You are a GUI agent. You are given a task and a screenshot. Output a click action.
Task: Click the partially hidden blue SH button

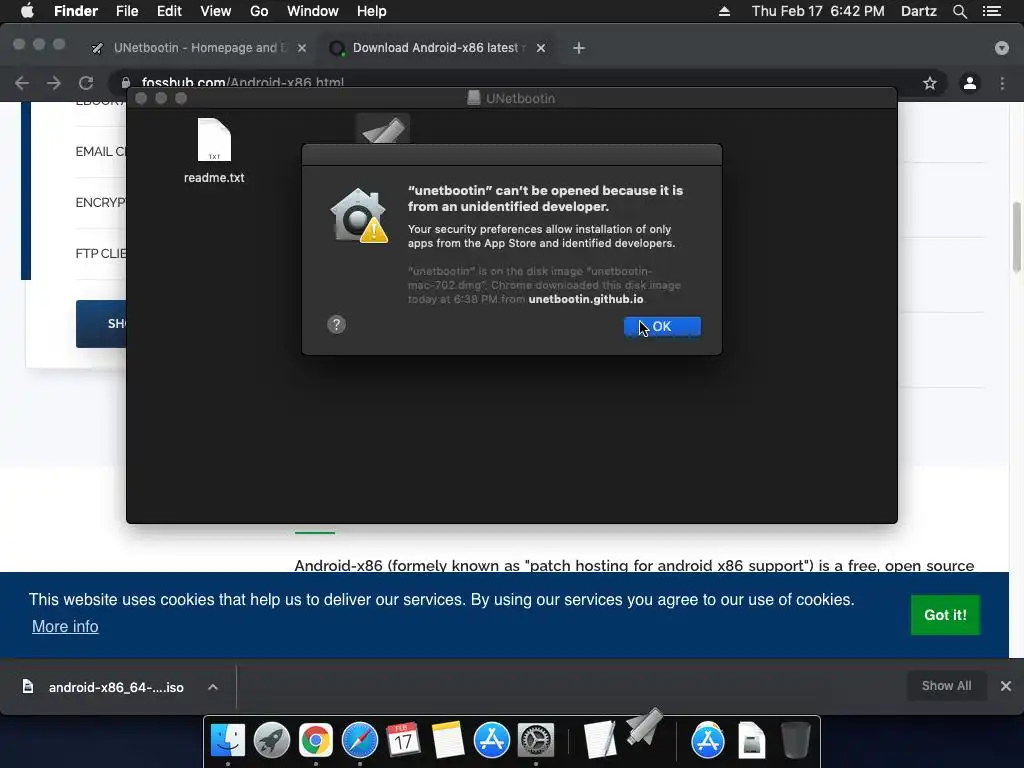pyautogui.click(x=101, y=324)
